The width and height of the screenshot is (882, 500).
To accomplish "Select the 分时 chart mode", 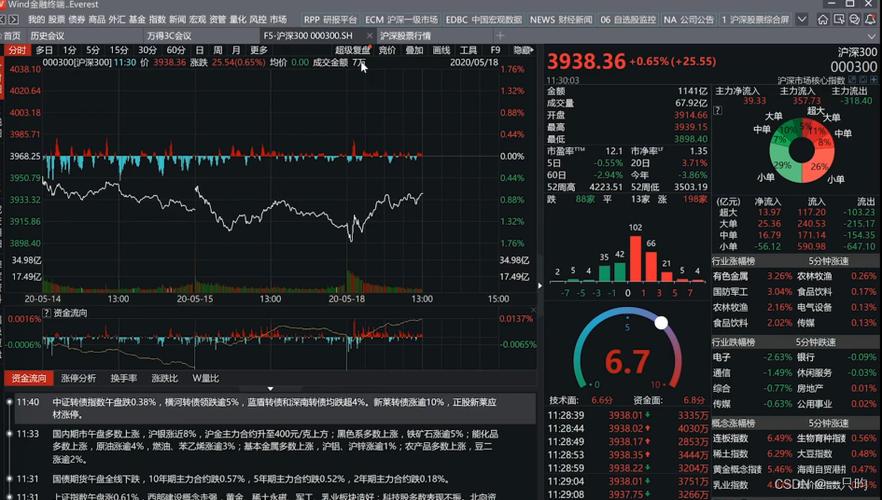I will pyautogui.click(x=17, y=50).
